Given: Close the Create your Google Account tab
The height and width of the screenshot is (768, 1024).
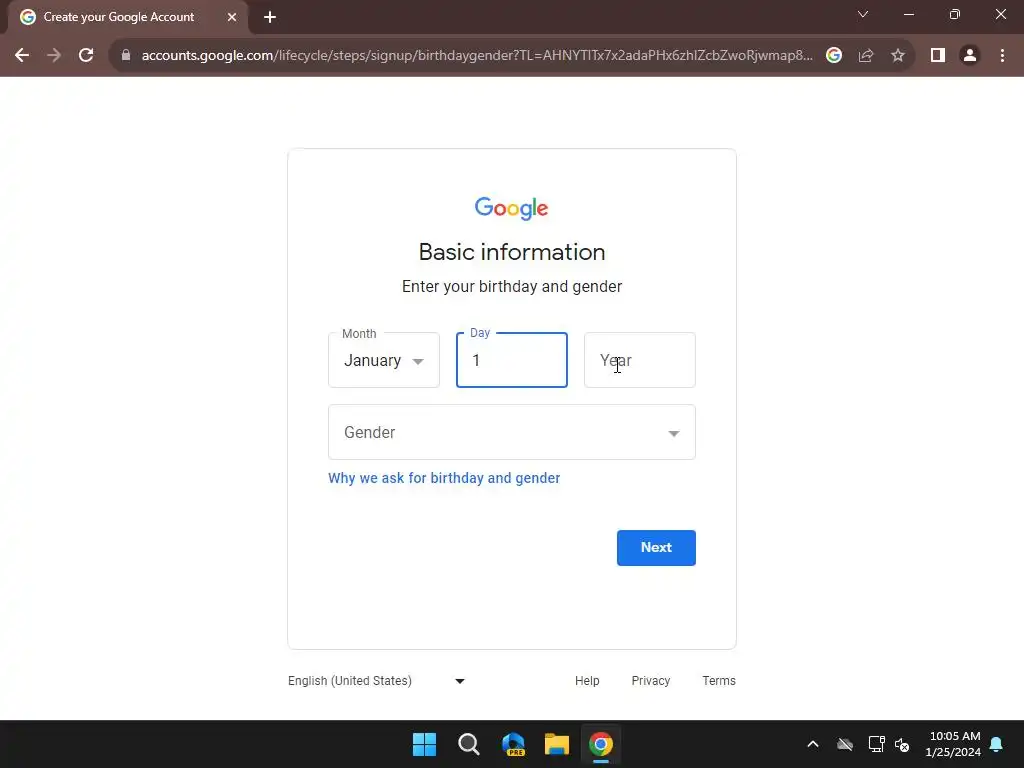Looking at the screenshot, I should [x=232, y=17].
